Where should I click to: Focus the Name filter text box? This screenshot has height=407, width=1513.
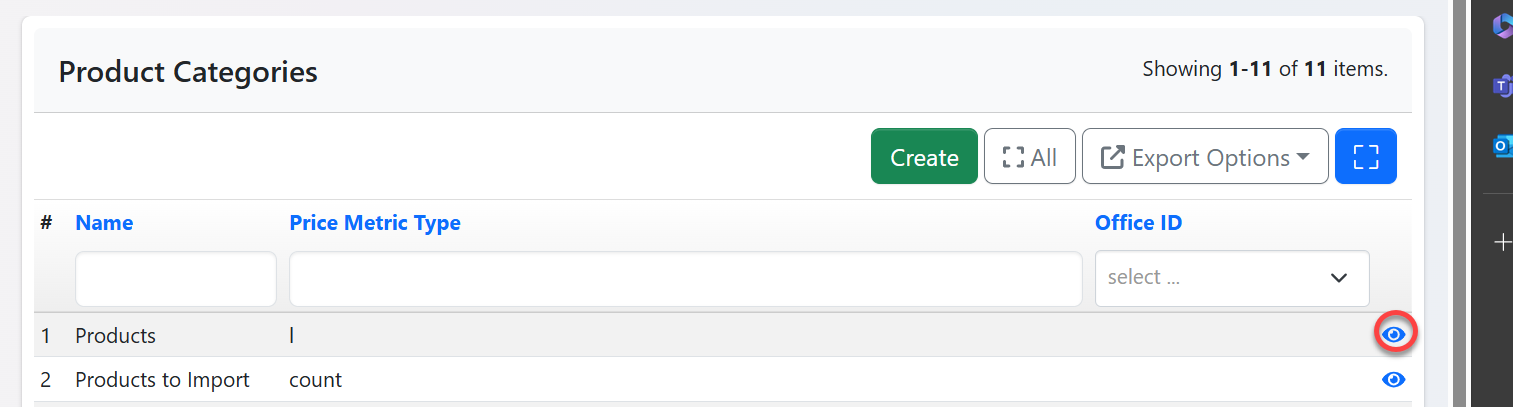[x=176, y=279]
